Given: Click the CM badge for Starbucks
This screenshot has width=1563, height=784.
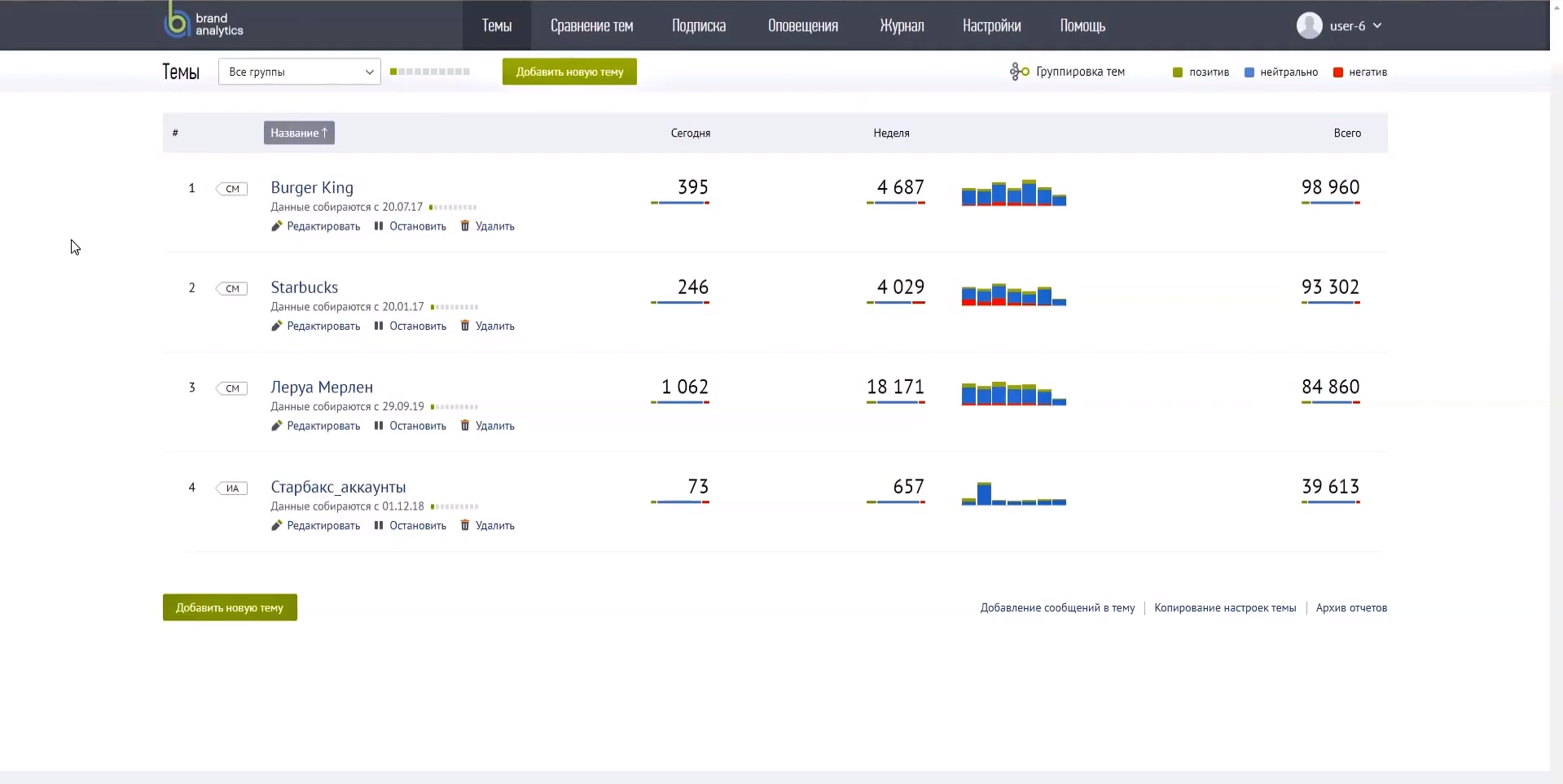Looking at the screenshot, I should [232, 288].
